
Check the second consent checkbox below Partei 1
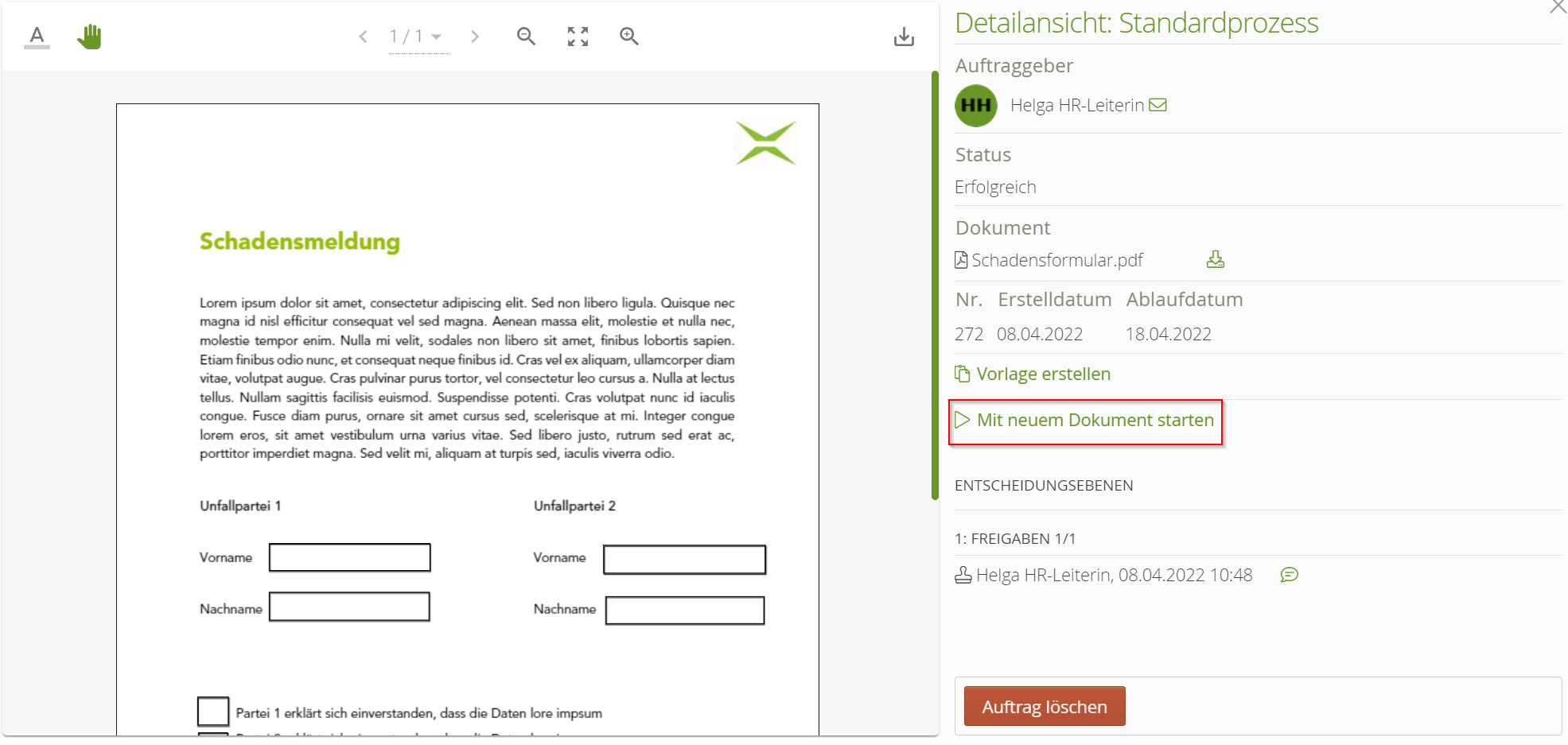(212, 739)
